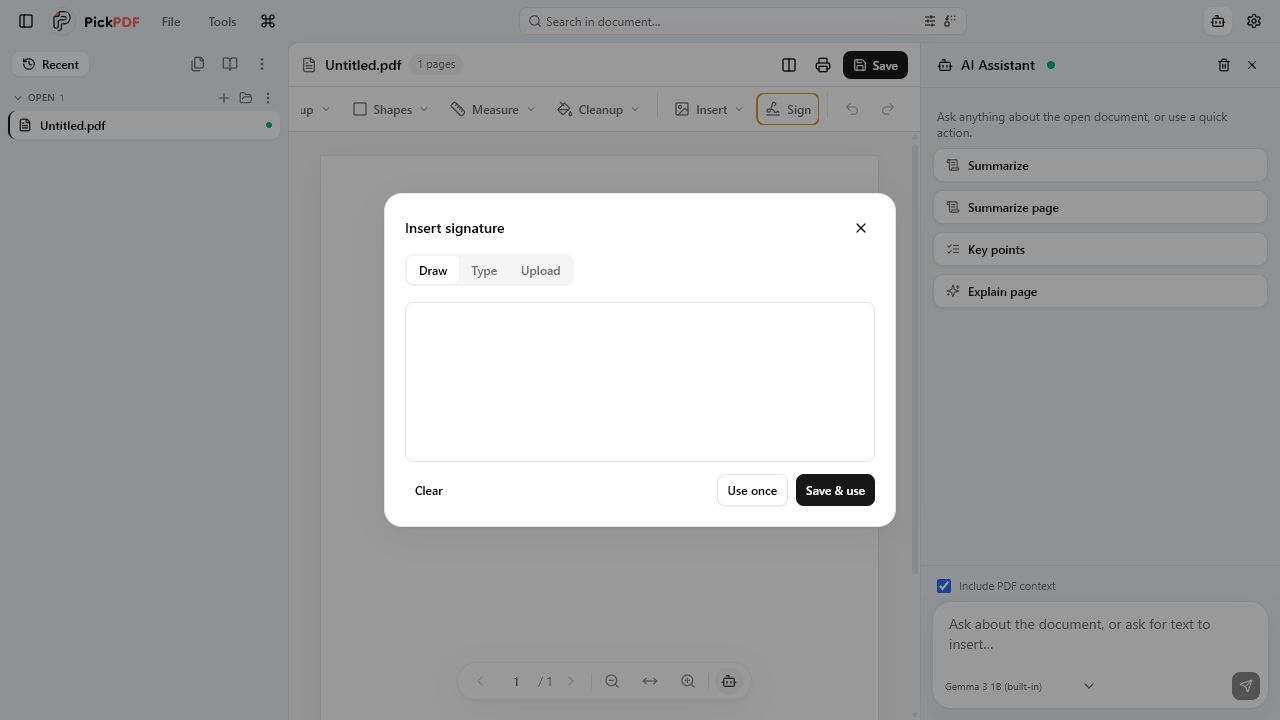Click the signature drawing canvas

click(640, 382)
